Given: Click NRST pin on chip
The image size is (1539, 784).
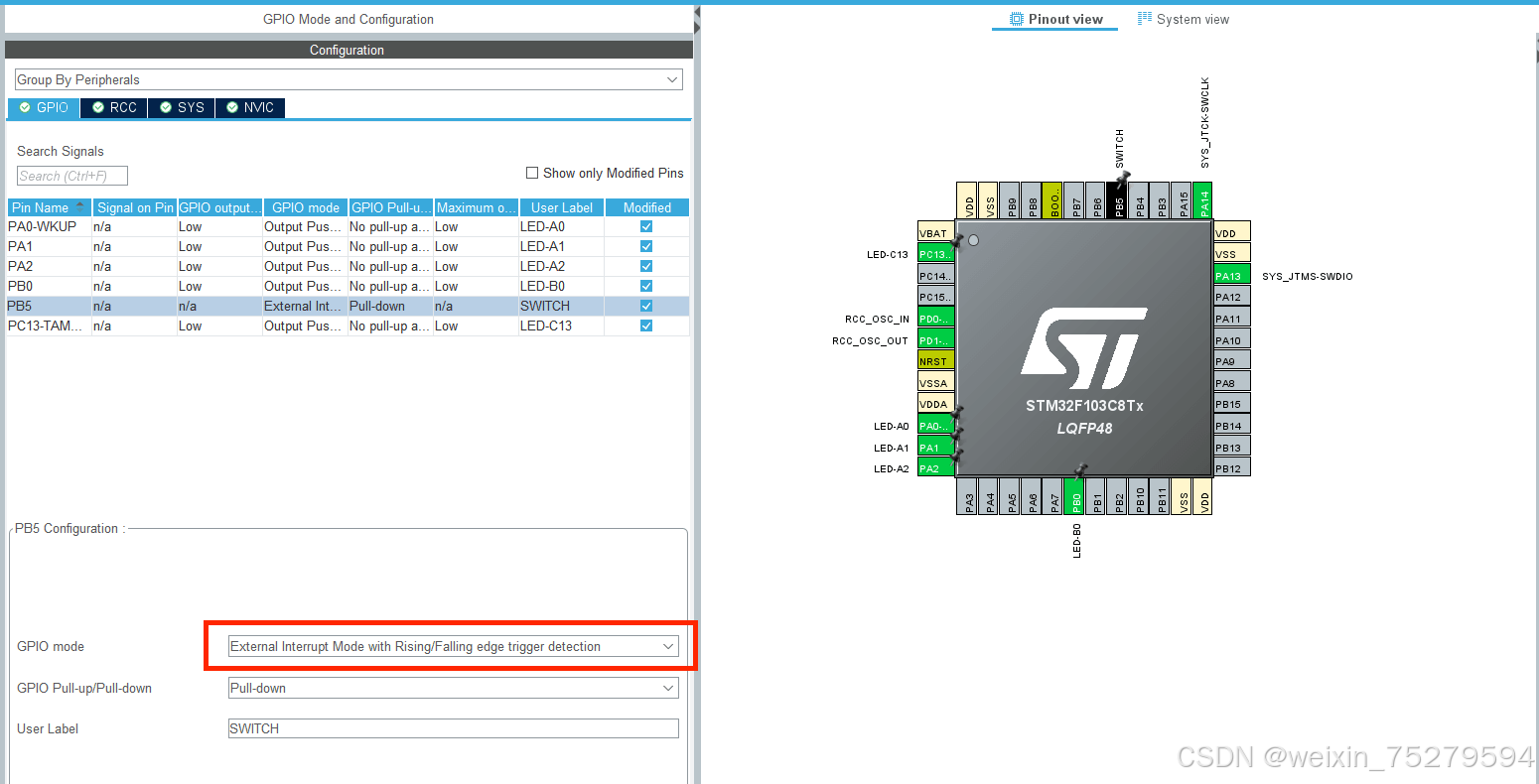Looking at the screenshot, I should pyautogui.click(x=936, y=361).
